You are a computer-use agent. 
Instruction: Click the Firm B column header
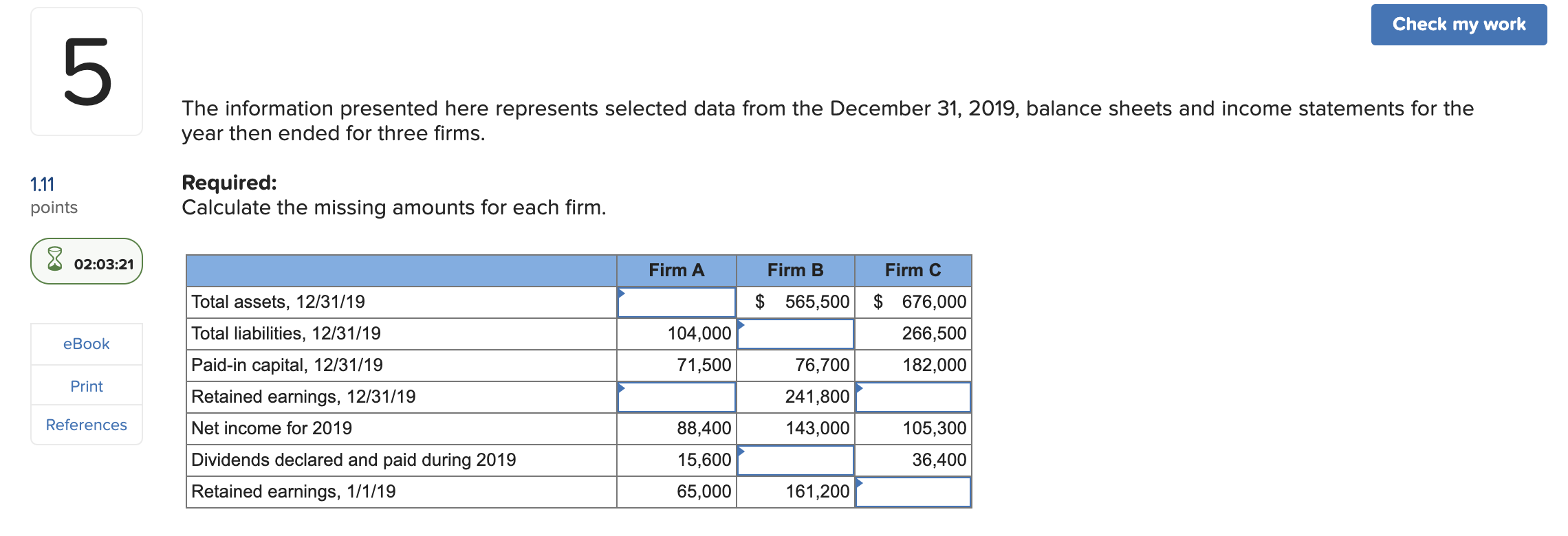click(795, 270)
